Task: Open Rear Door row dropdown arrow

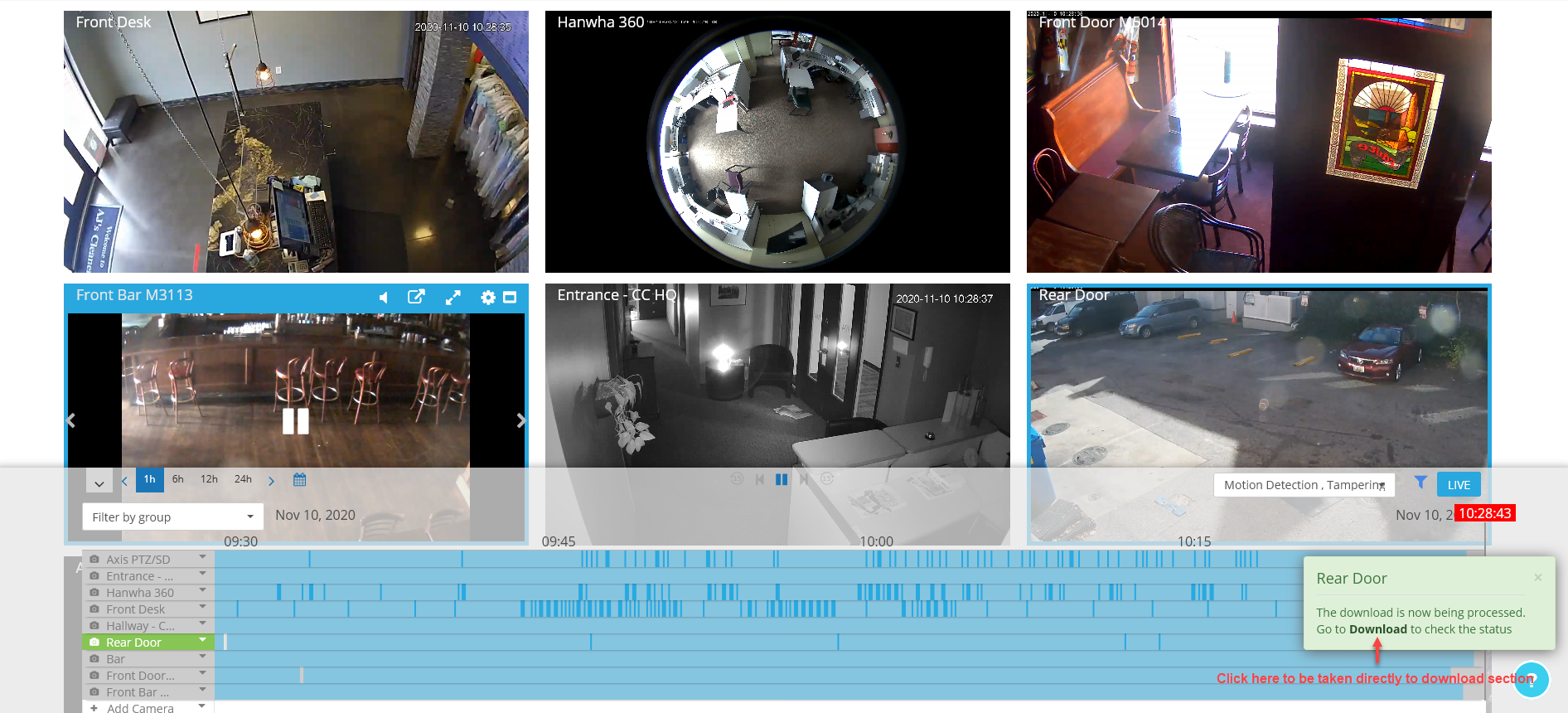Action: [202, 640]
